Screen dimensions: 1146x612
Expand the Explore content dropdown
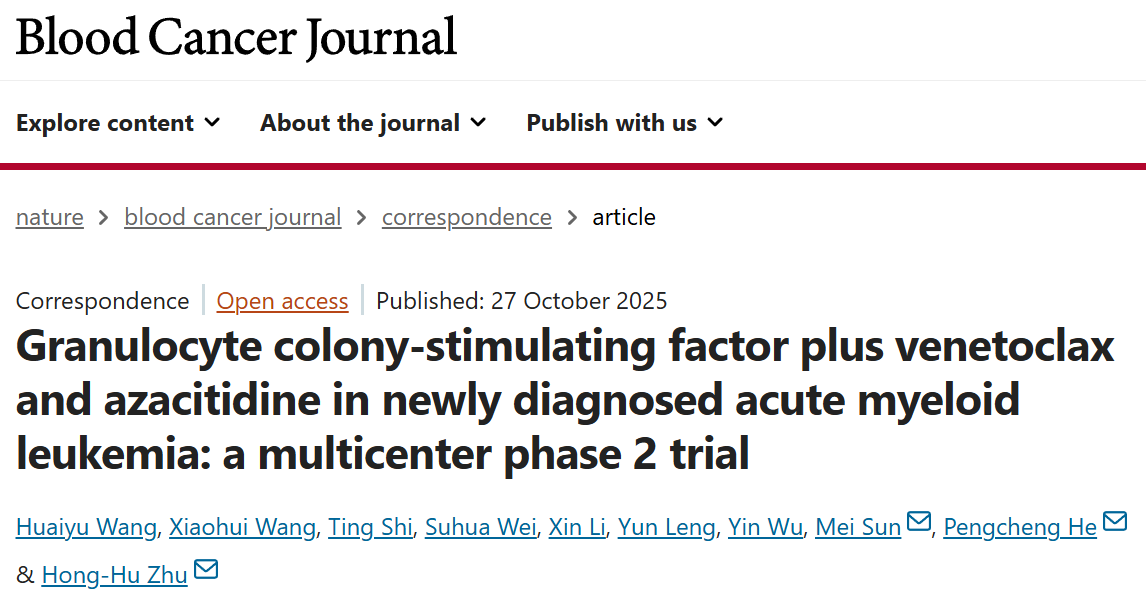[x=118, y=123]
